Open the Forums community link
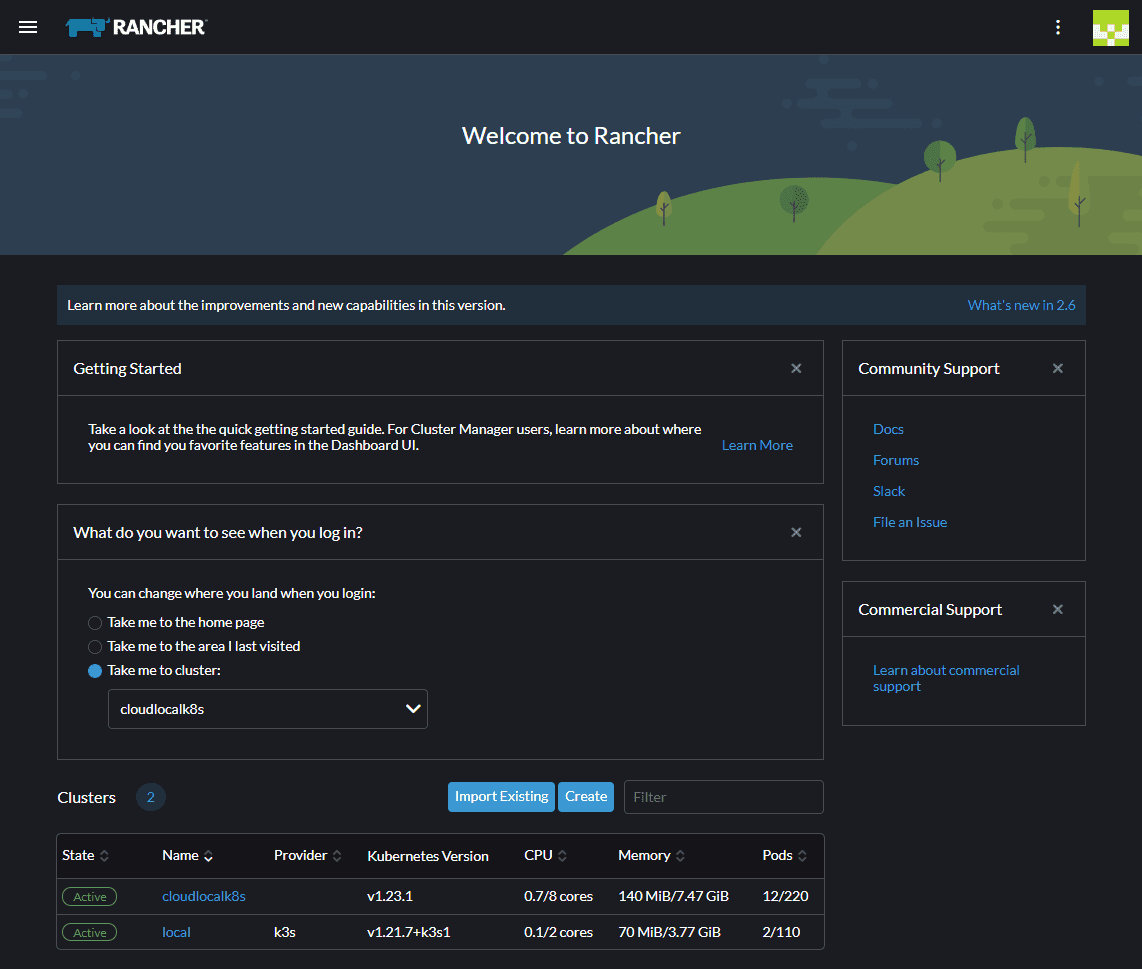 tap(896, 460)
